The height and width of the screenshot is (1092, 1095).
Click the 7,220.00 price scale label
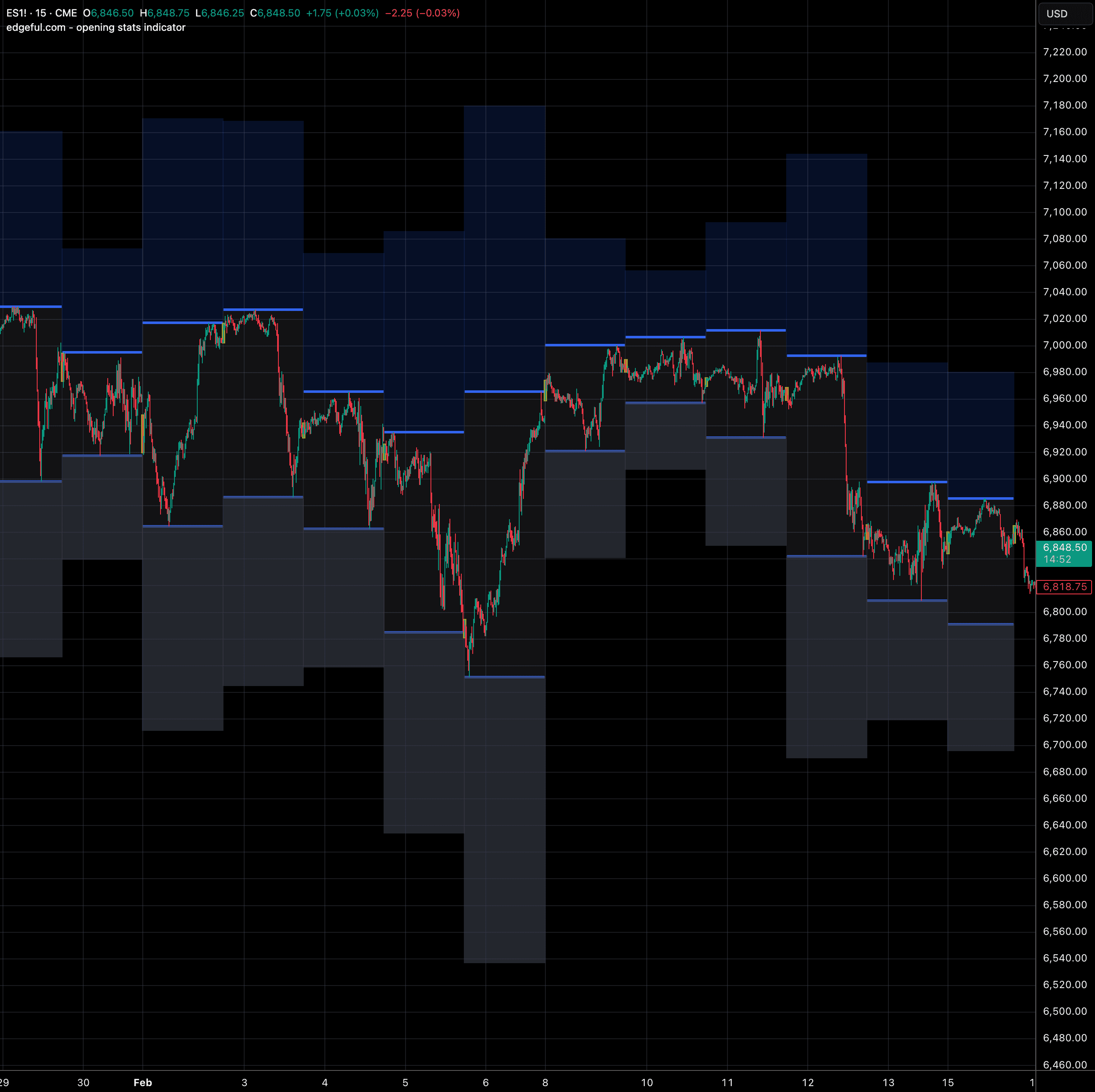coord(1065,52)
